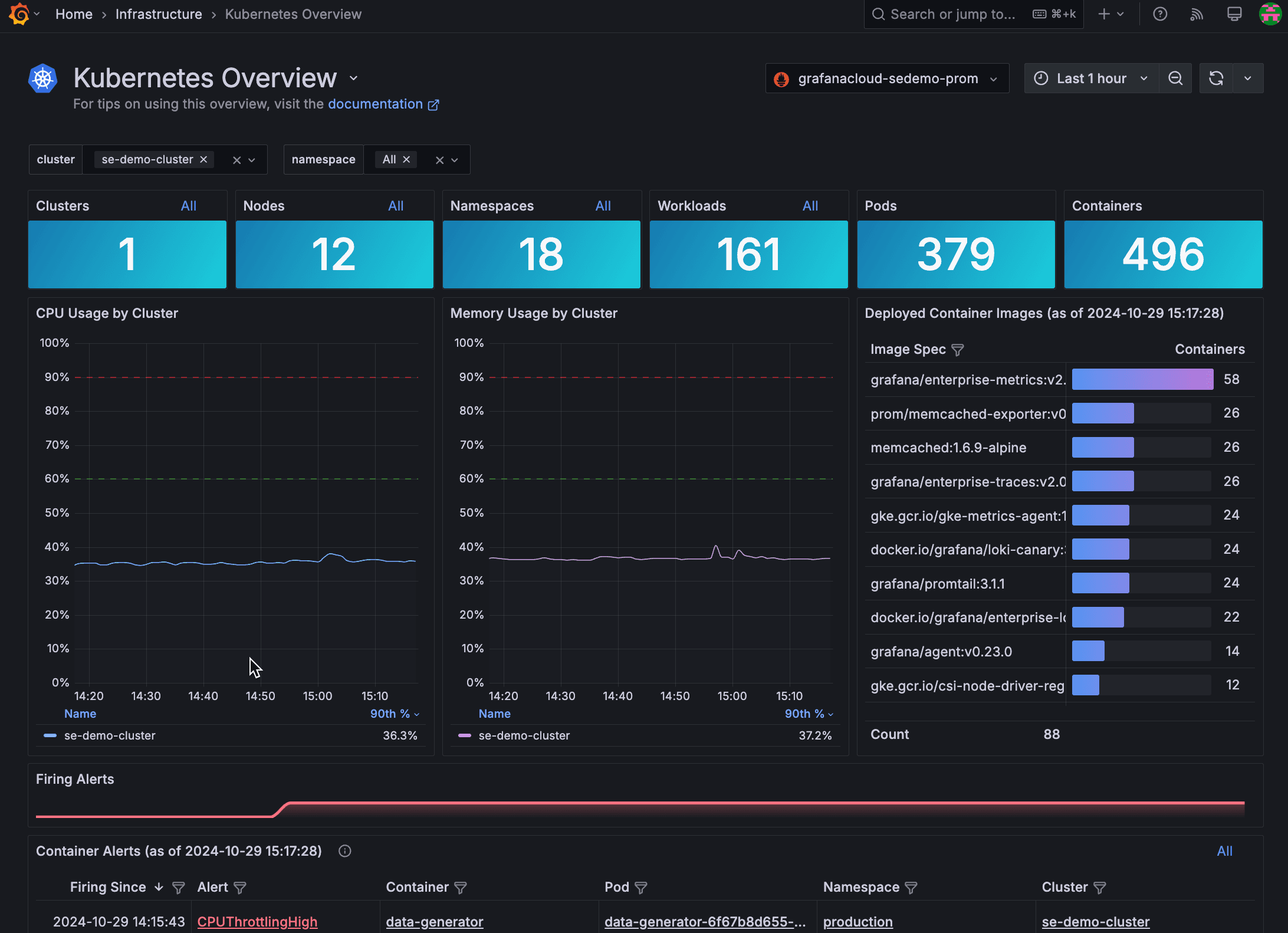Click the filter funnel on the Namespace column
This screenshot has height=933, width=1288.
click(x=911, y=888)
